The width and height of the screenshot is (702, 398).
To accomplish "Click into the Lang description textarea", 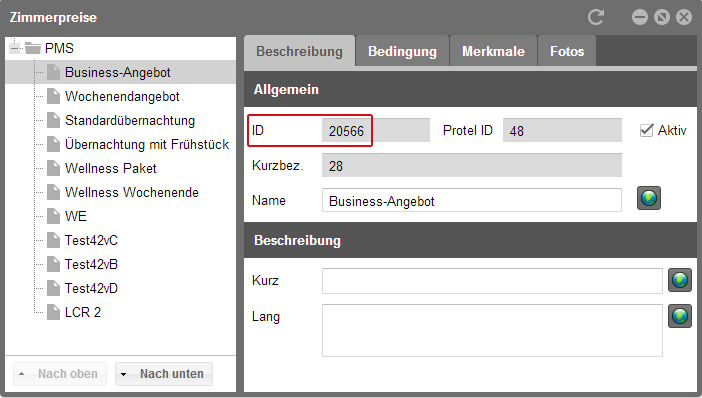I will tap(492, 330).
